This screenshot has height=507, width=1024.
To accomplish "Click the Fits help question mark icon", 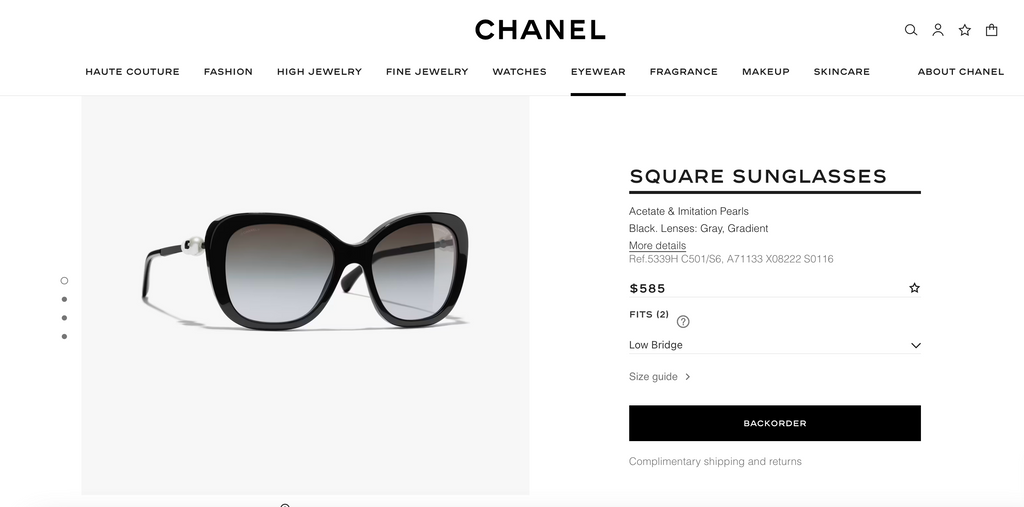I will click(x=683, y=322).
